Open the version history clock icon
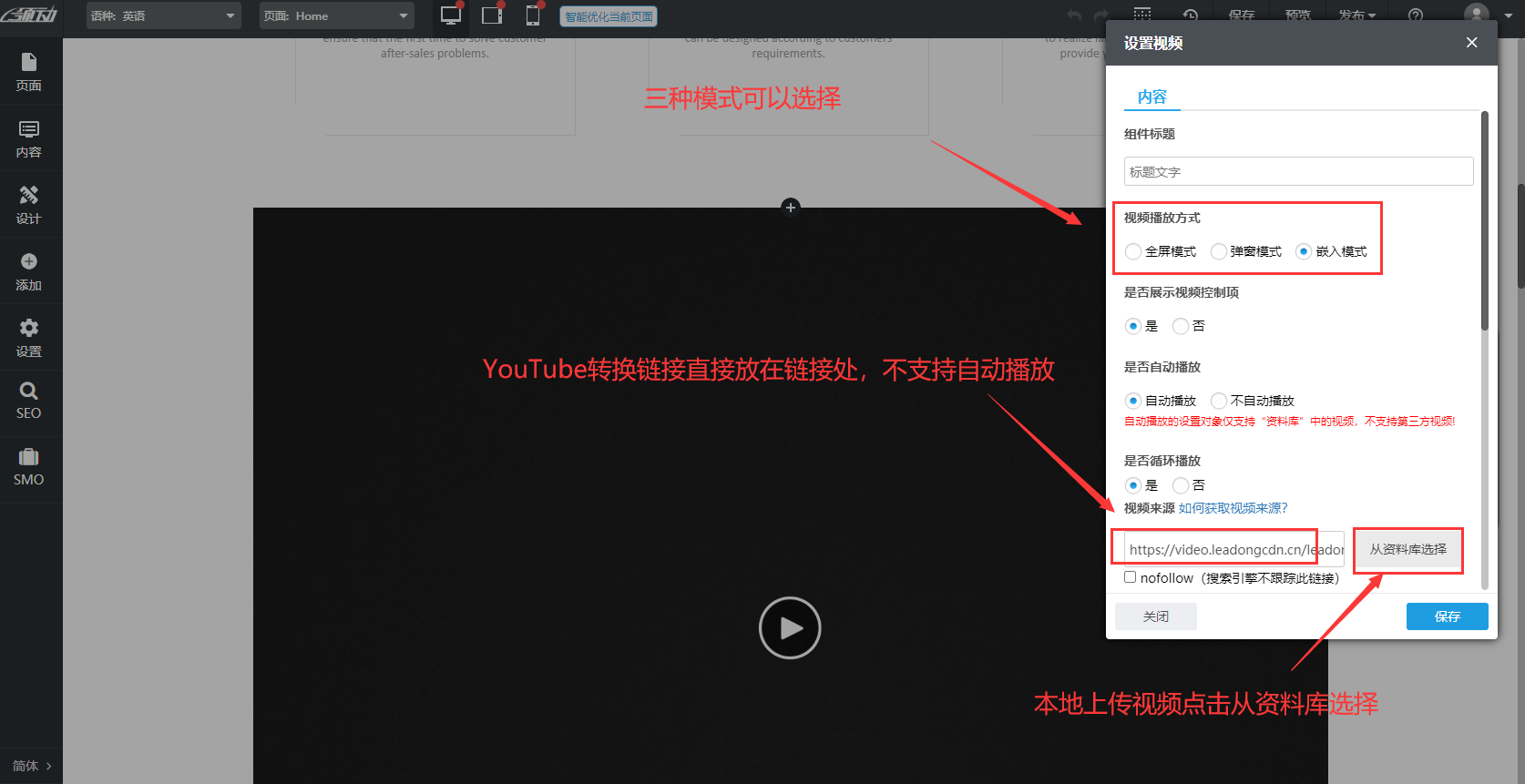 [x=1191, y=15]
